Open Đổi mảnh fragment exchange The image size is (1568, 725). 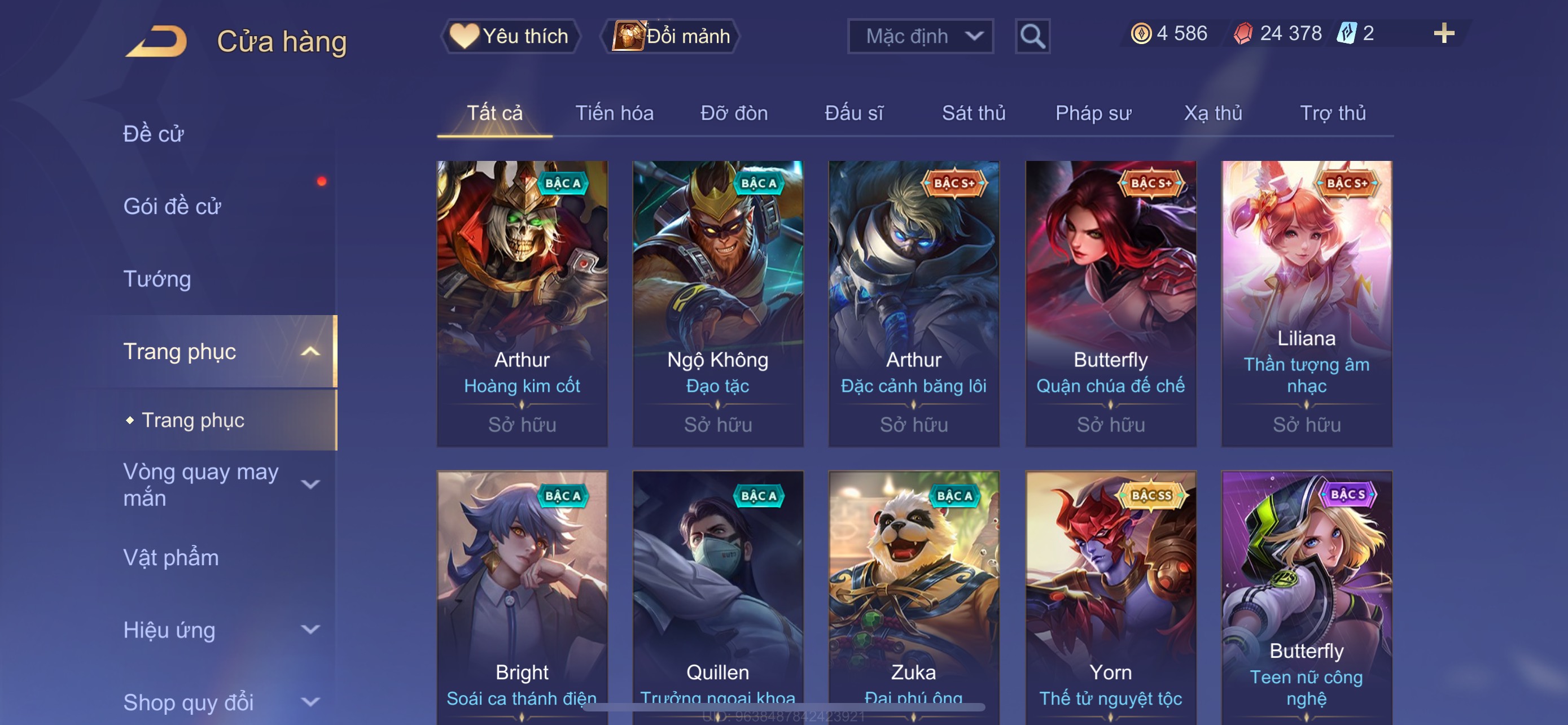[x=670, y=37]
